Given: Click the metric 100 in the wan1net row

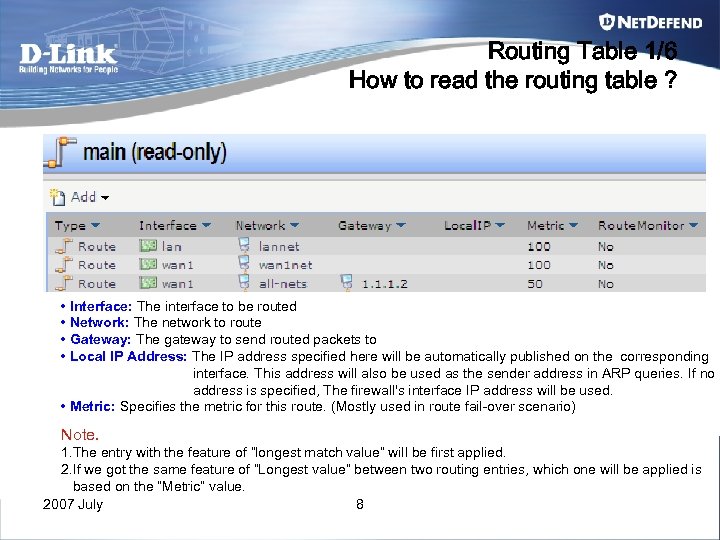Looking at the screenshot, I should pyautogui.click(x=539, y=265).
